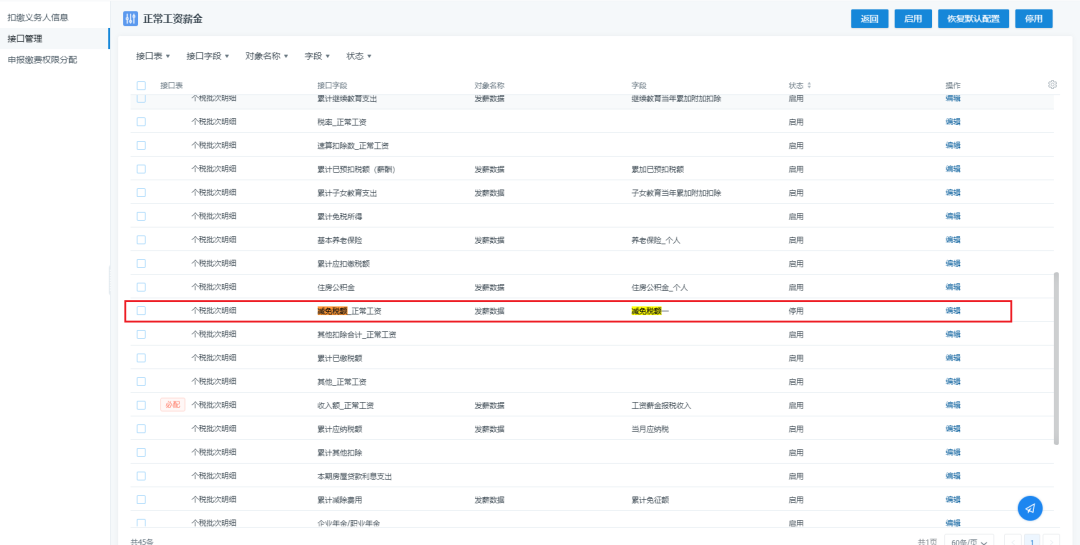Click the 累计已预扣税额（薪酬） cell
1080x545 pixels.
pyautogui.click(x=355, y=169)
